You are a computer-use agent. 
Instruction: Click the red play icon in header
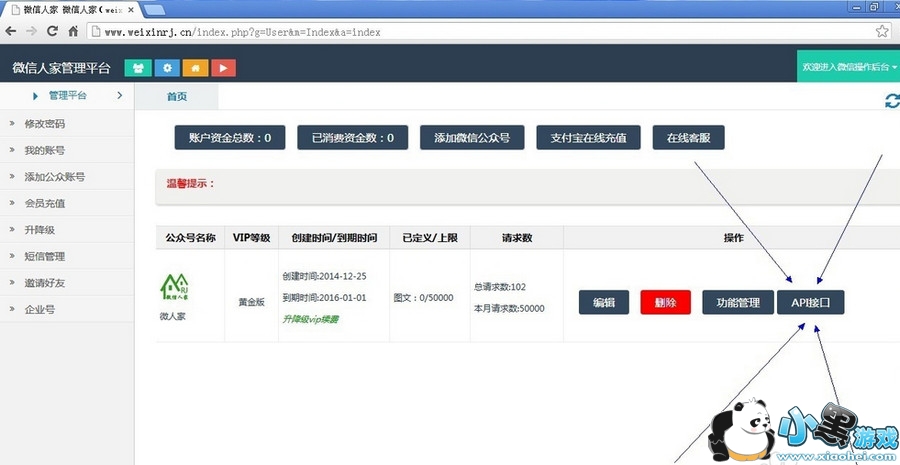pyautogui.click(x=223, y=68)
